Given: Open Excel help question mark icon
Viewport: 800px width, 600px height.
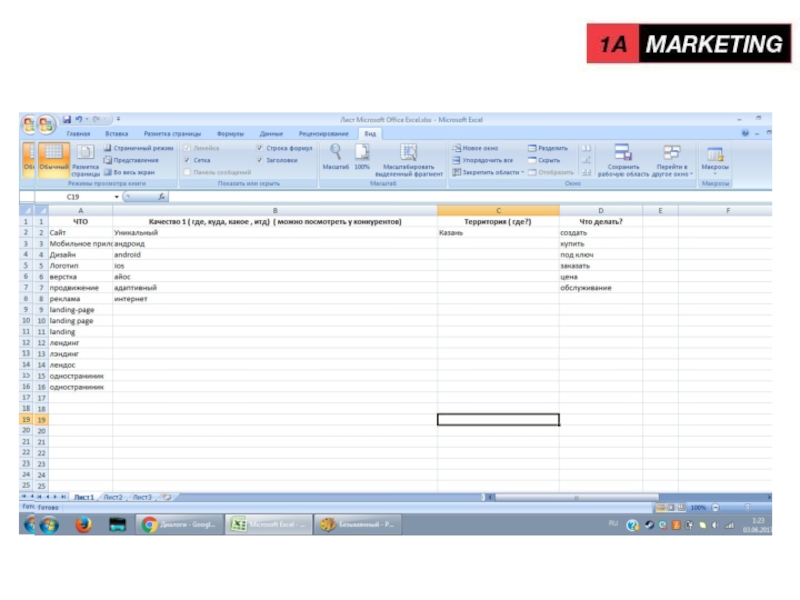Looking at the screenshot, I should tap(745, 133).
